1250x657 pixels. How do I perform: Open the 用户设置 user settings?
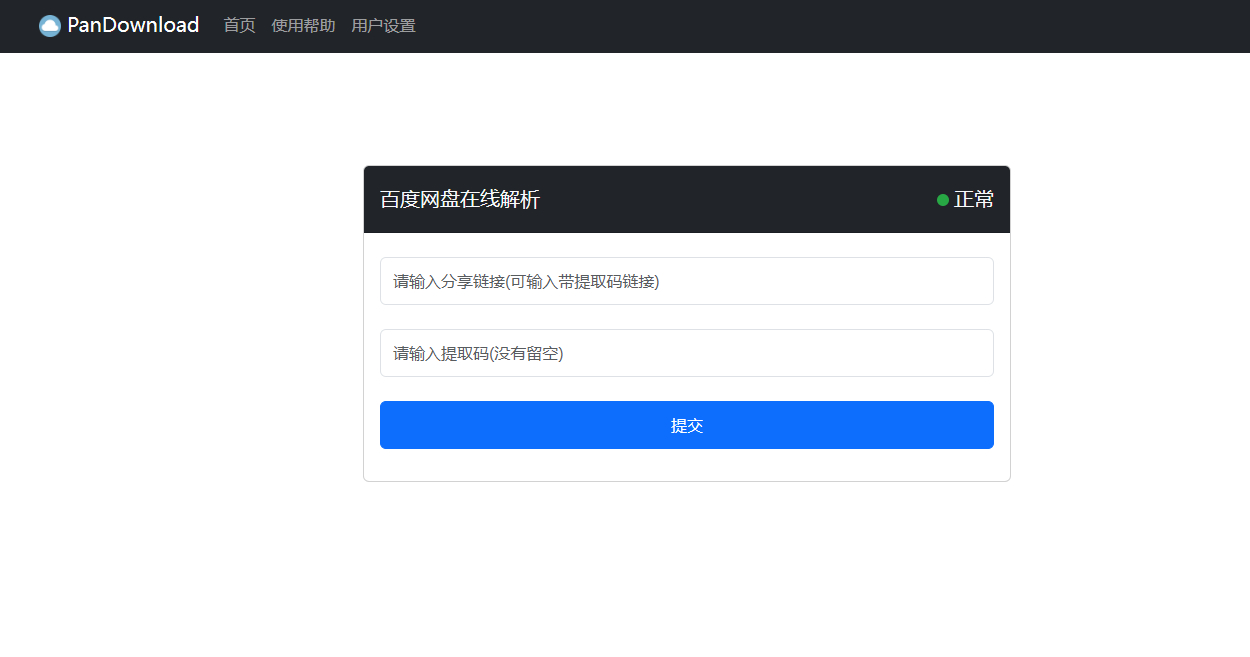[x=383, y=26]
